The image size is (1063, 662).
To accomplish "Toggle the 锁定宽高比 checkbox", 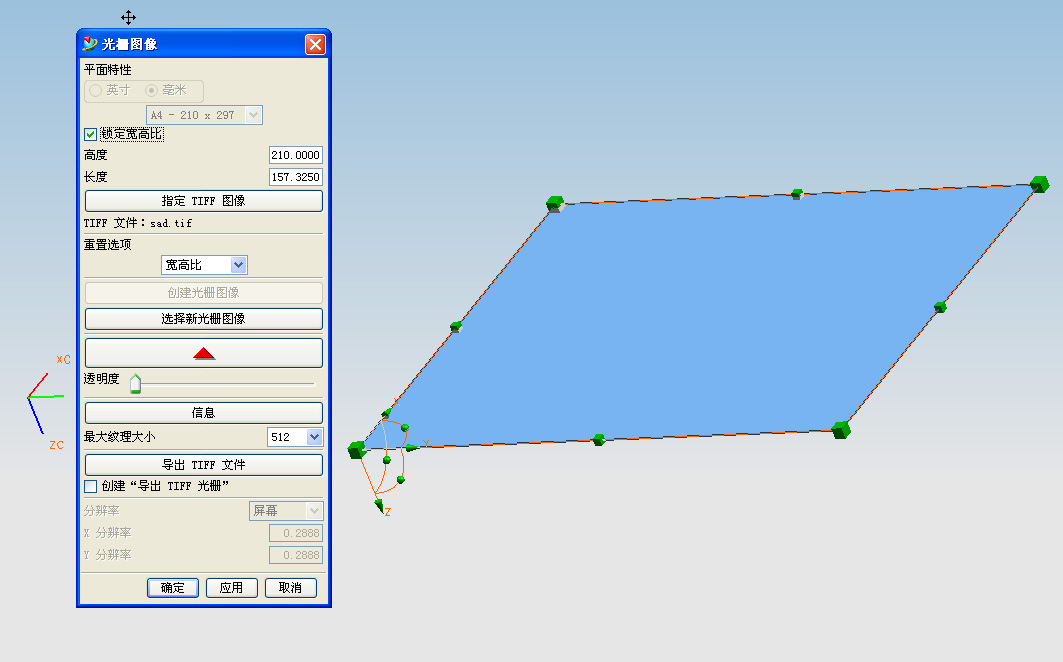I will (90, 134).
